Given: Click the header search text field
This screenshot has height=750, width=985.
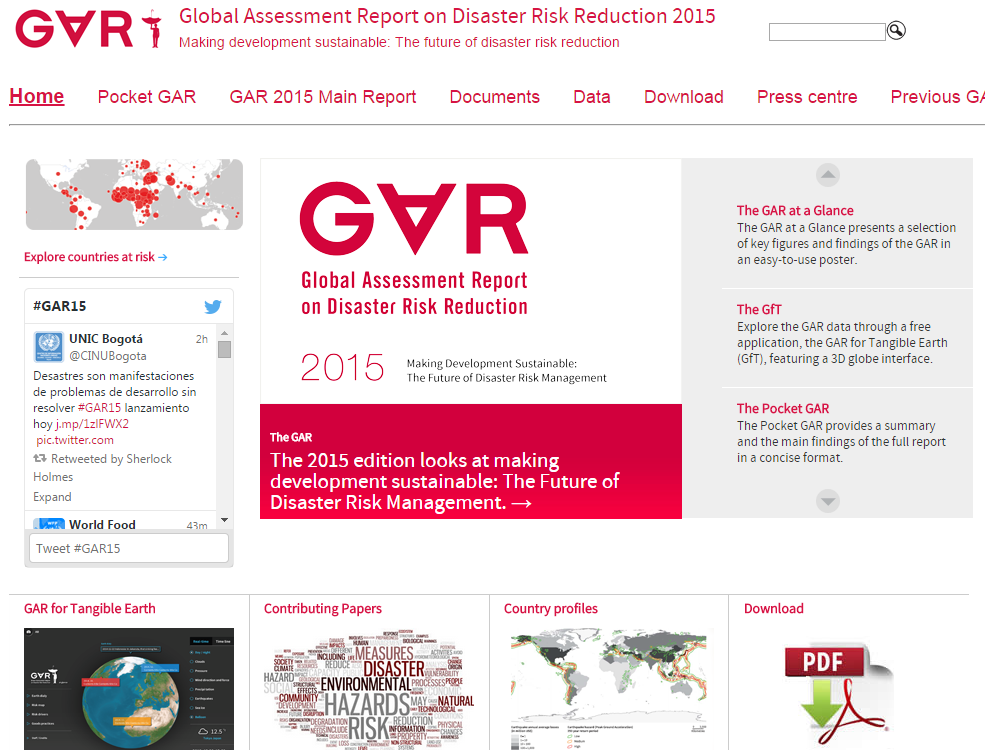Looking at the screenshot, I should (x=827, y=32).
